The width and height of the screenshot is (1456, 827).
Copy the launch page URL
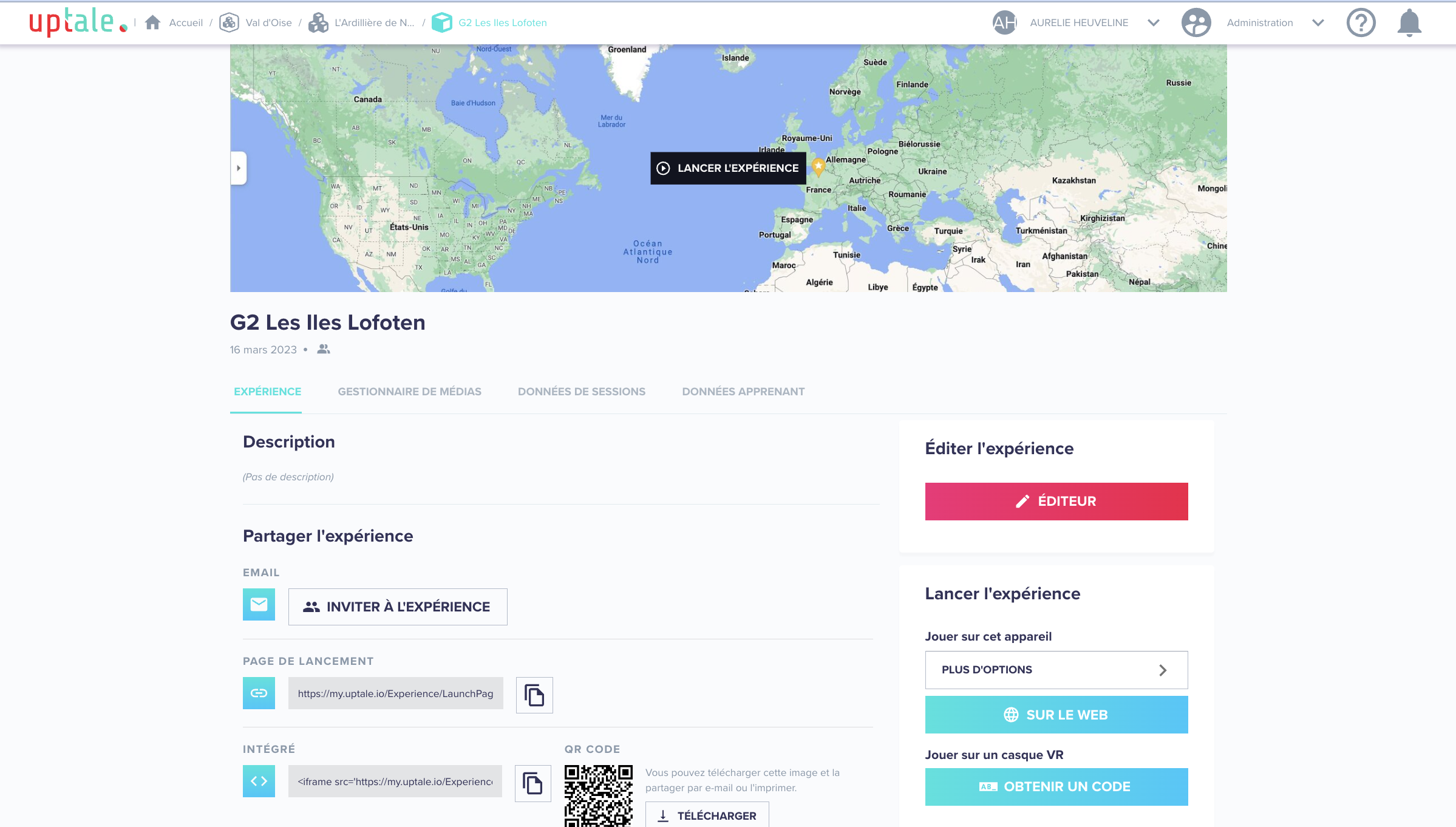[534, 695]
